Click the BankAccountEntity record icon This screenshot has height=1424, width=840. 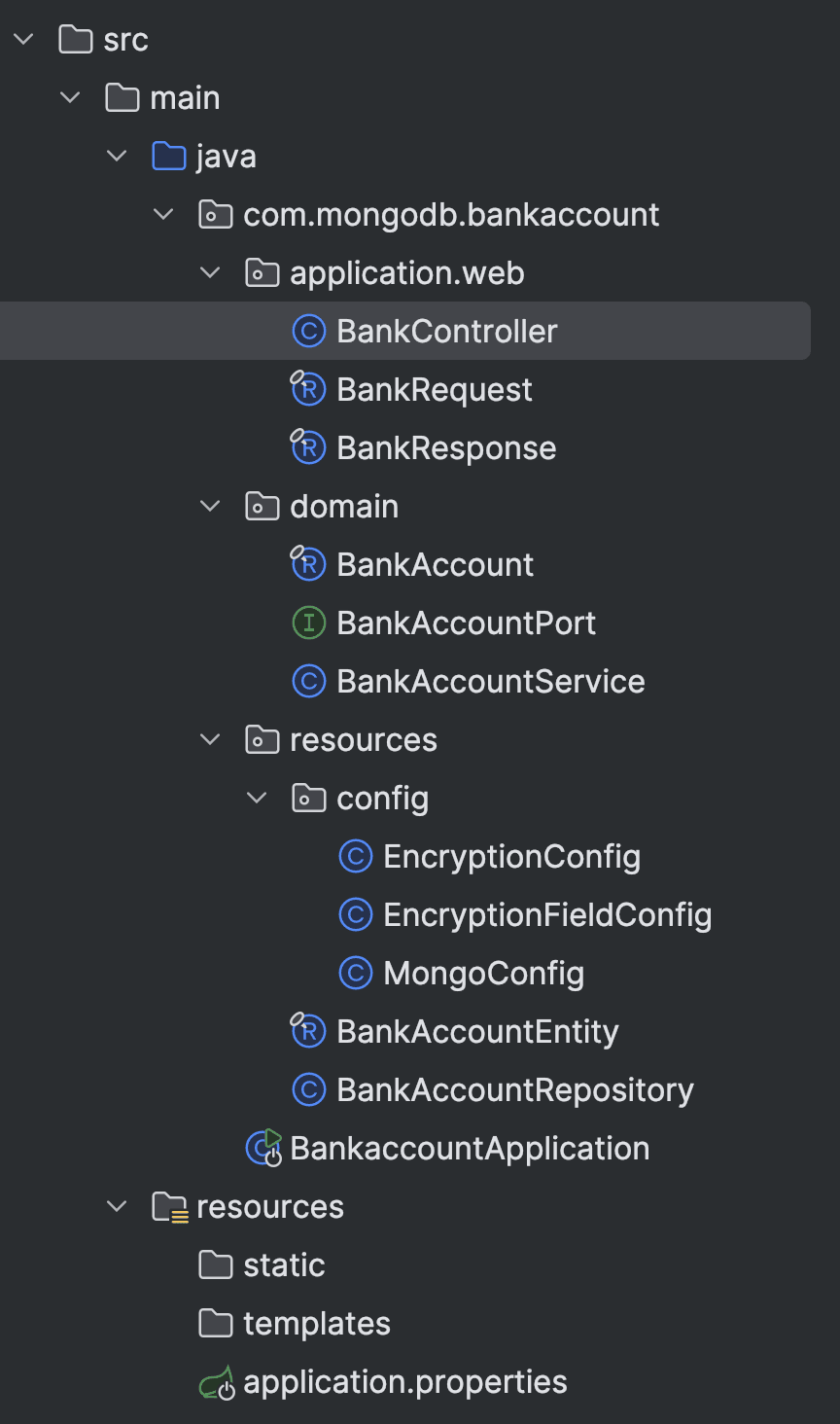pos(308,1032)
